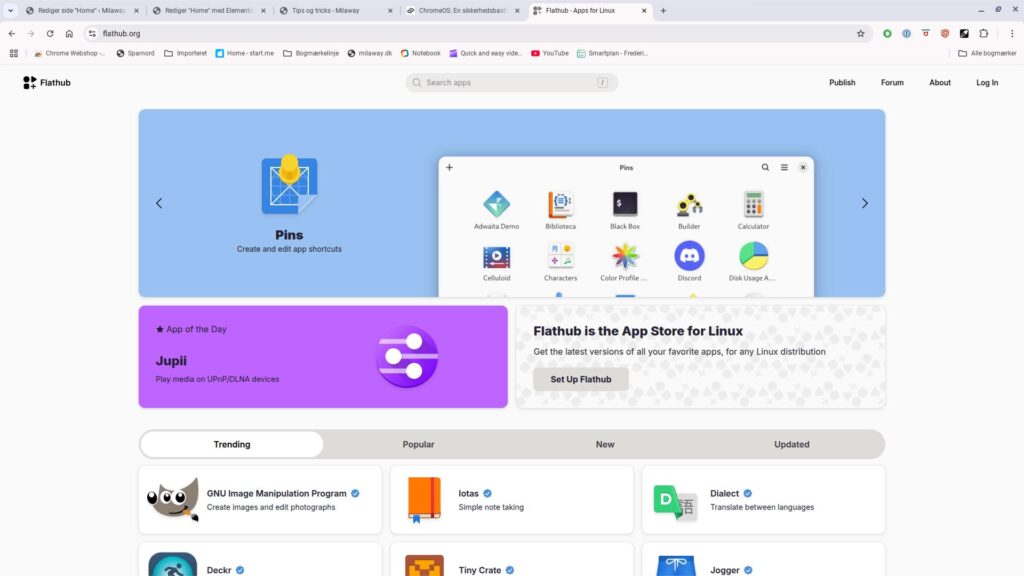Open the Forum link in the header
This screenshot has width=1024, height=576.
point(891,82)
